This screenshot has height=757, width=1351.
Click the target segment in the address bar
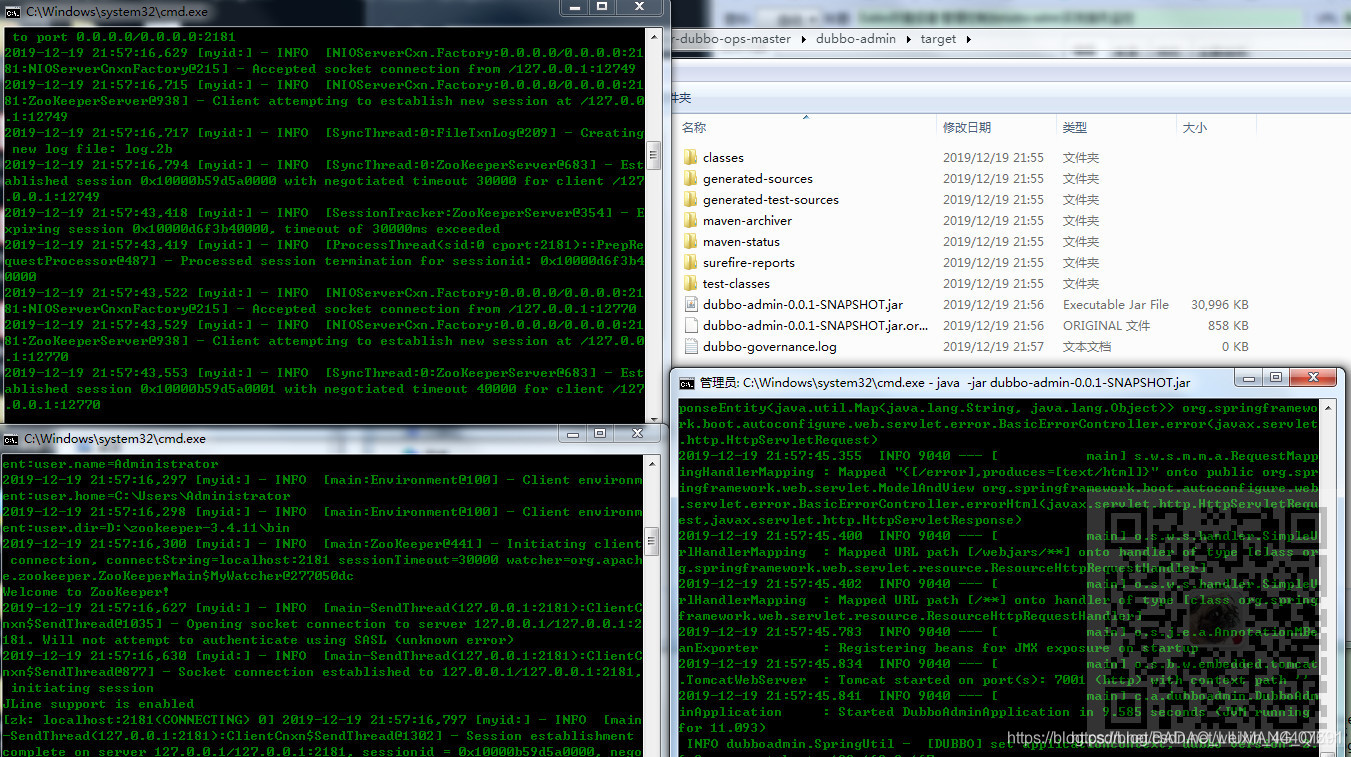[939, 39]
